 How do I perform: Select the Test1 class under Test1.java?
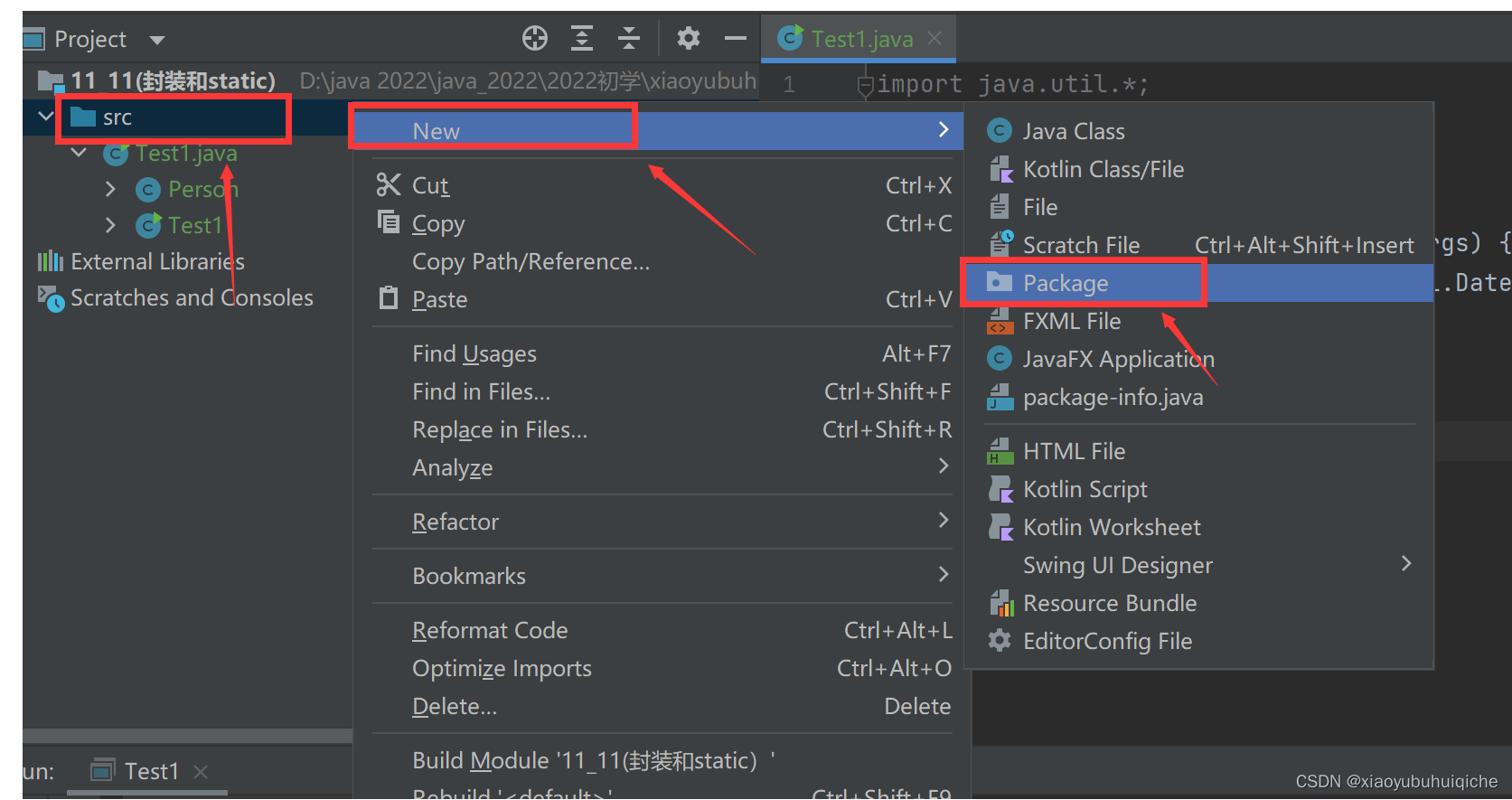pyautogui.click(x=179, y=225)
